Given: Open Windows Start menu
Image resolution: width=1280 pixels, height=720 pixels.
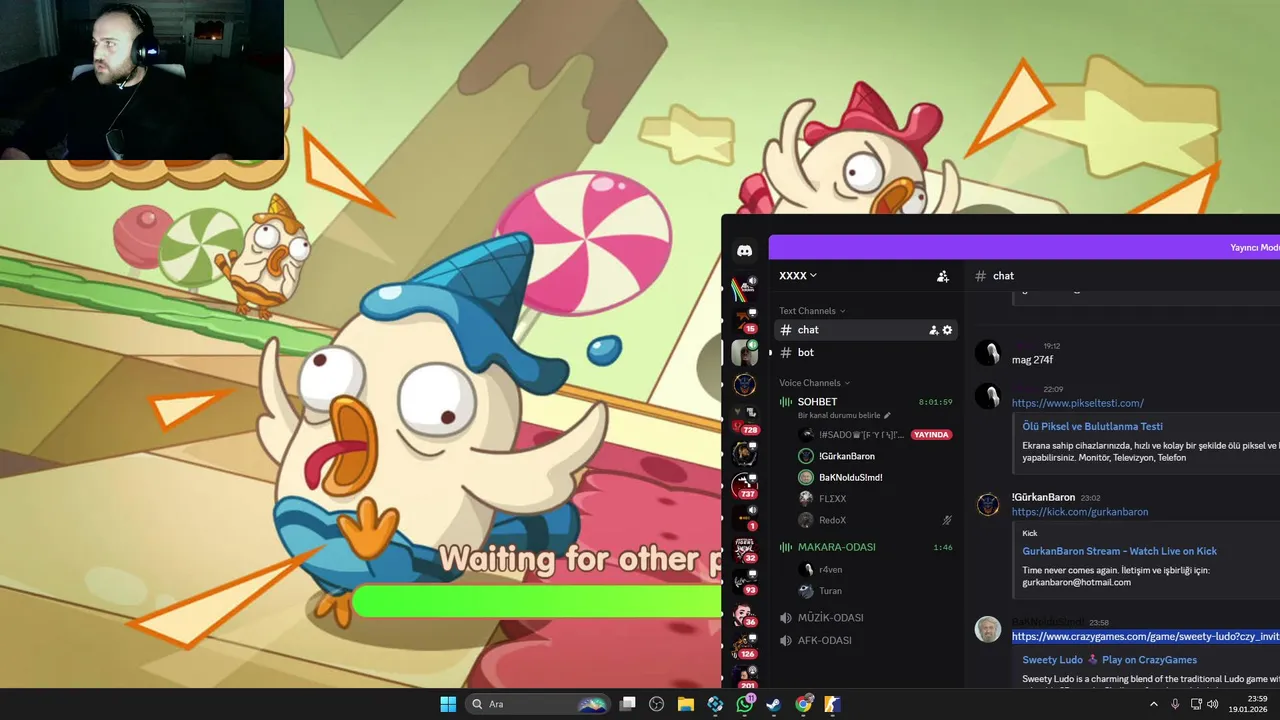Looking at the screenshot, I should click(448, 704).
